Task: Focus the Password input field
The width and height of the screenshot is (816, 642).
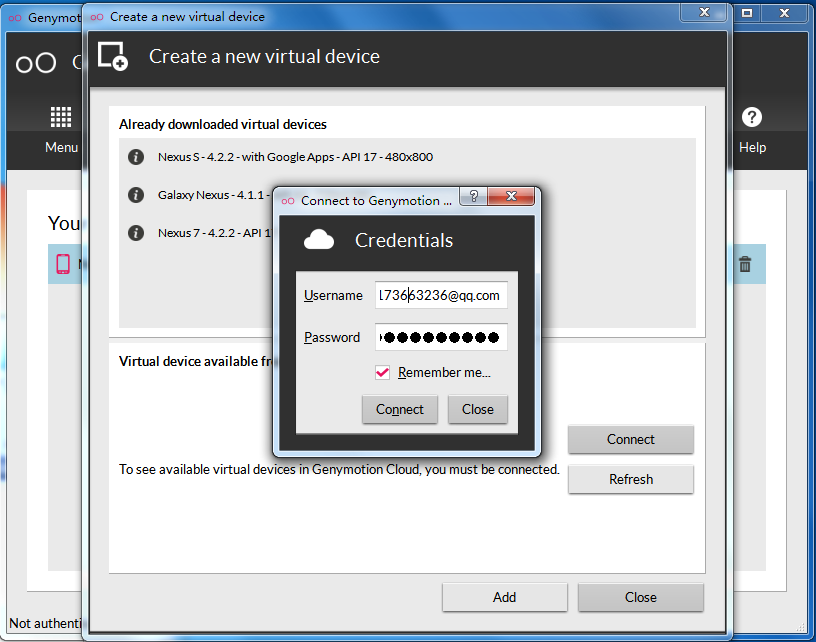Action: (441, 337)
